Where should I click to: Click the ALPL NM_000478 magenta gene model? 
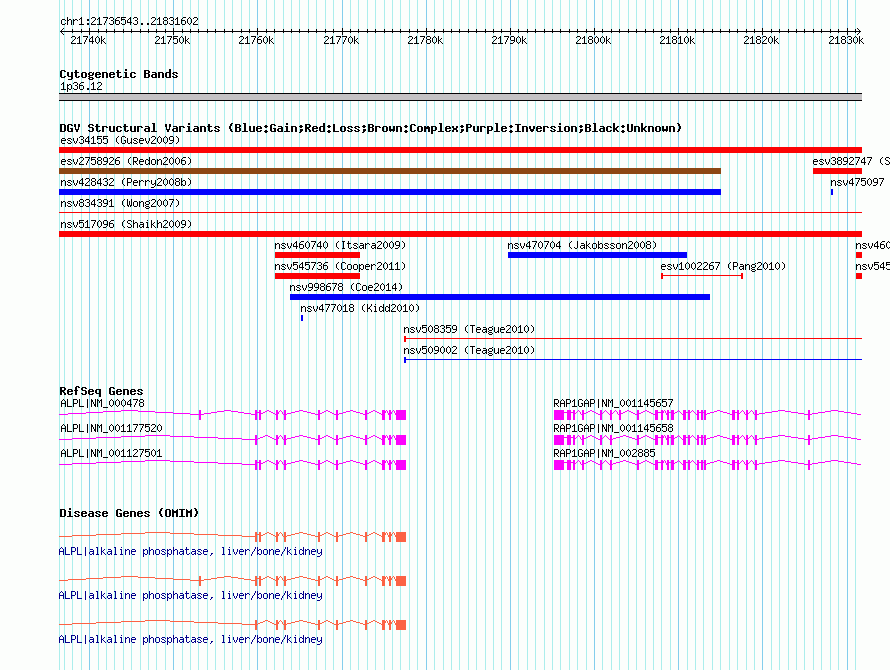[233, 415]
